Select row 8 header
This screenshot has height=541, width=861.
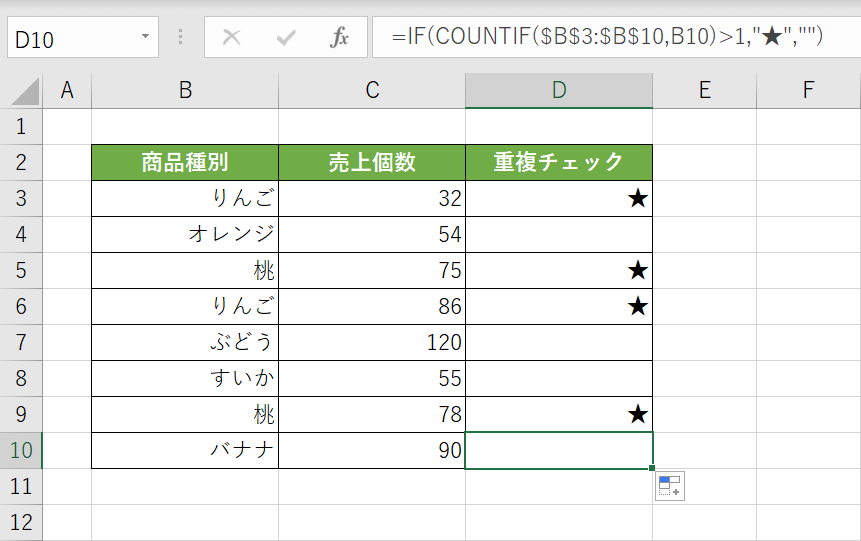pyautogui.click(x=21, y=378)
